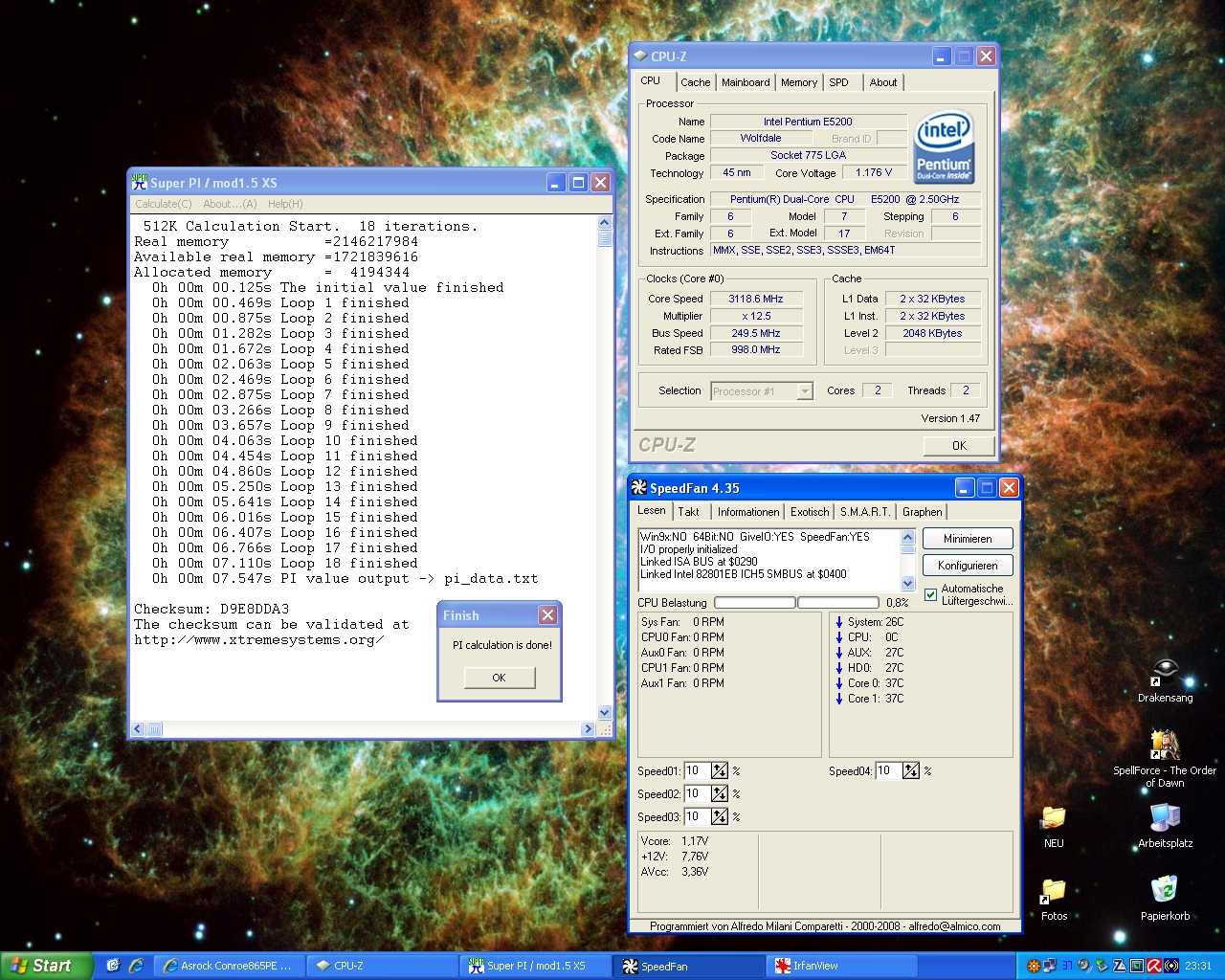This screenshot has height=980, width=1225.
Task: Open the Processor #1 selection dropdown
Action: pyautogui.click(x=805, y=391)
